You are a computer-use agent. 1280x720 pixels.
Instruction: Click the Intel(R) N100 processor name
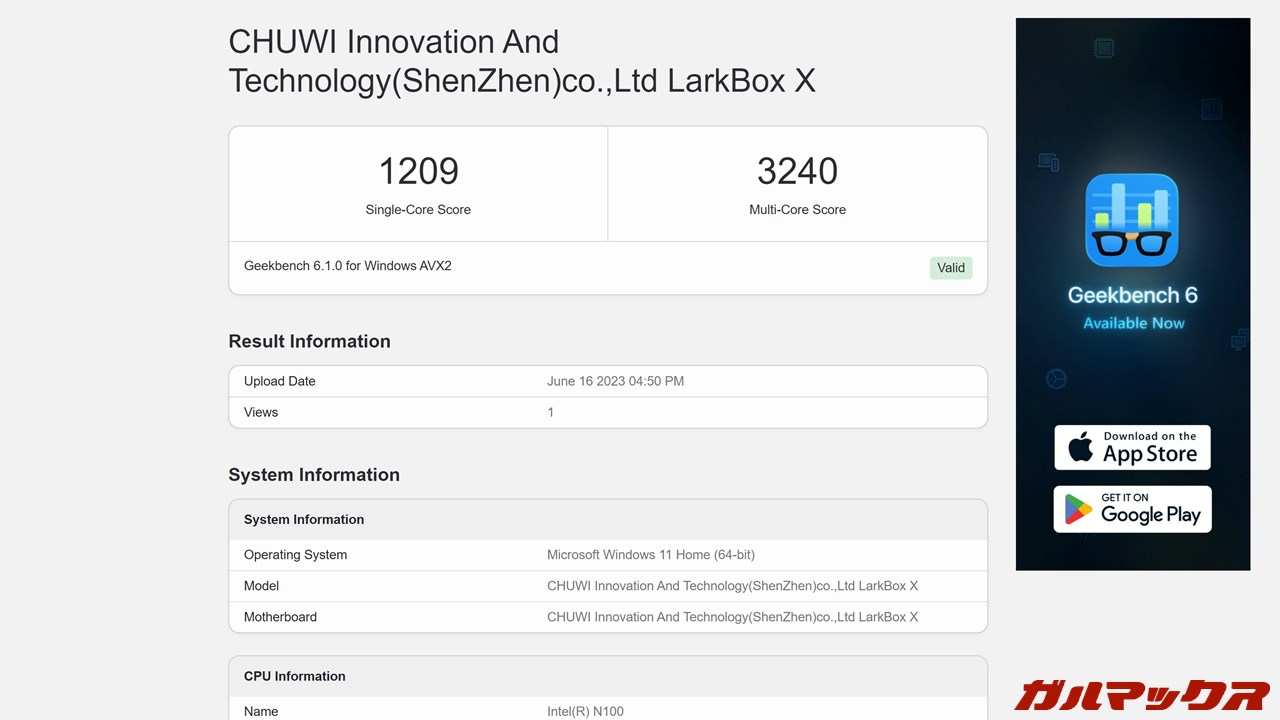(587, 711)
